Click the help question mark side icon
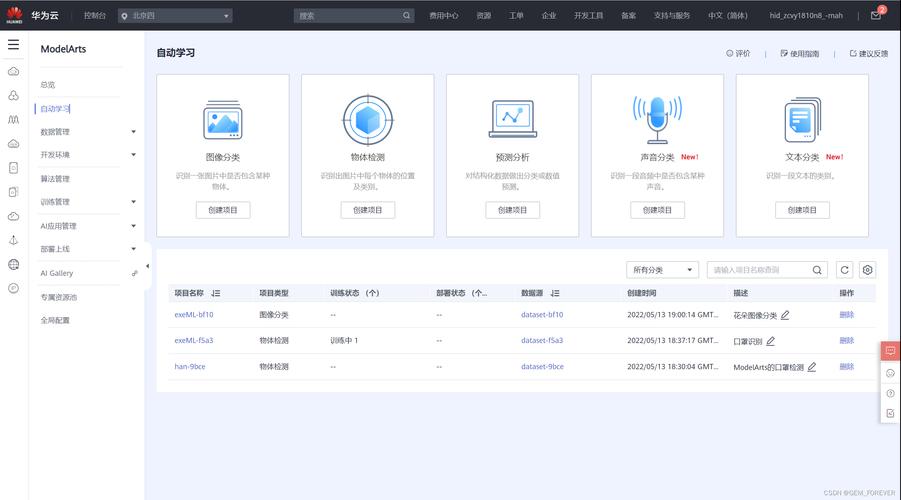Screen dimensions: 901x500 click(890, 393)
